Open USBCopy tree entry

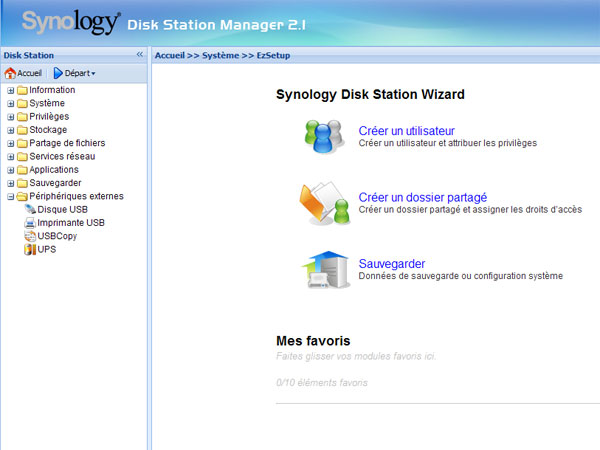pos(57,236)
